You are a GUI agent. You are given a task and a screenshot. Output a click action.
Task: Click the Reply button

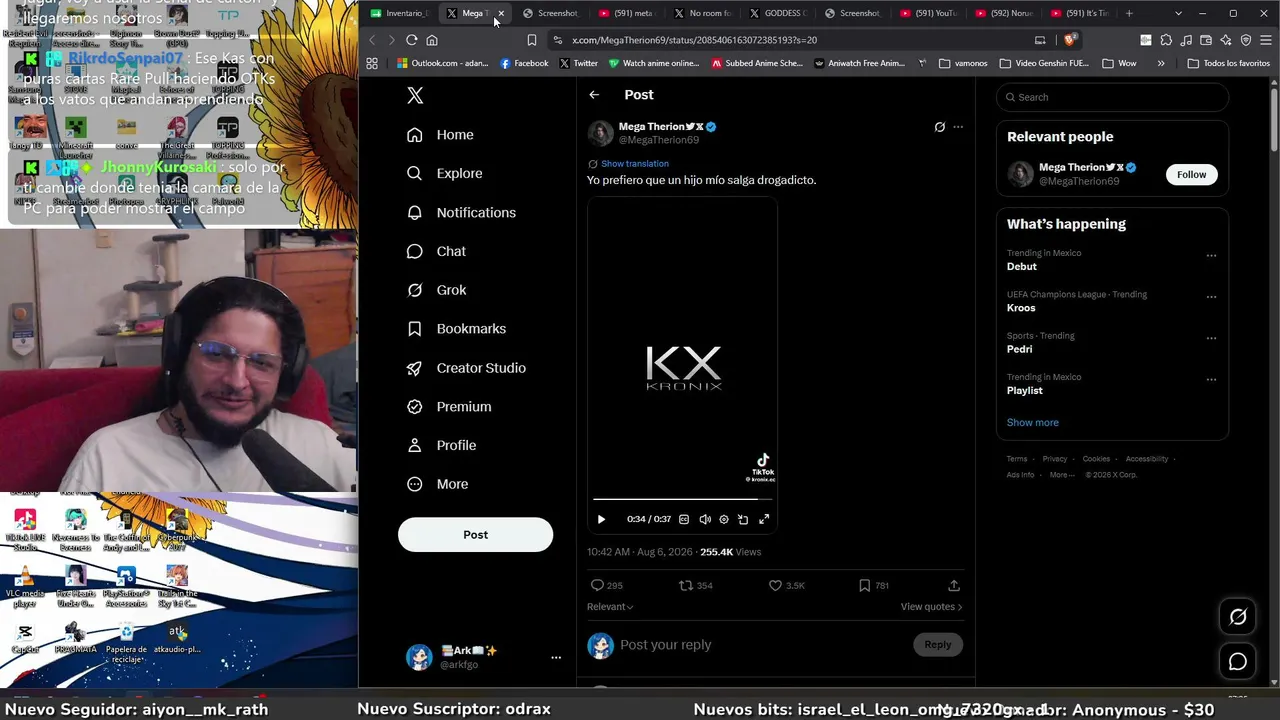938,645
